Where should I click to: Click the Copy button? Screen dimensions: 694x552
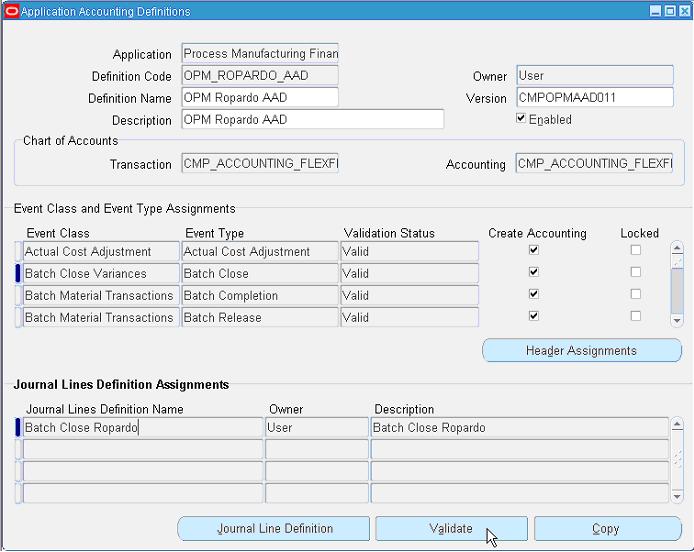[608, 529]
